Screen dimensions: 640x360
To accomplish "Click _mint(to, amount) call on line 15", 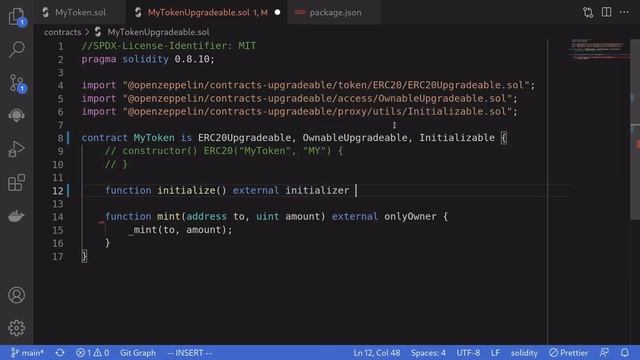I will [180, 230].
